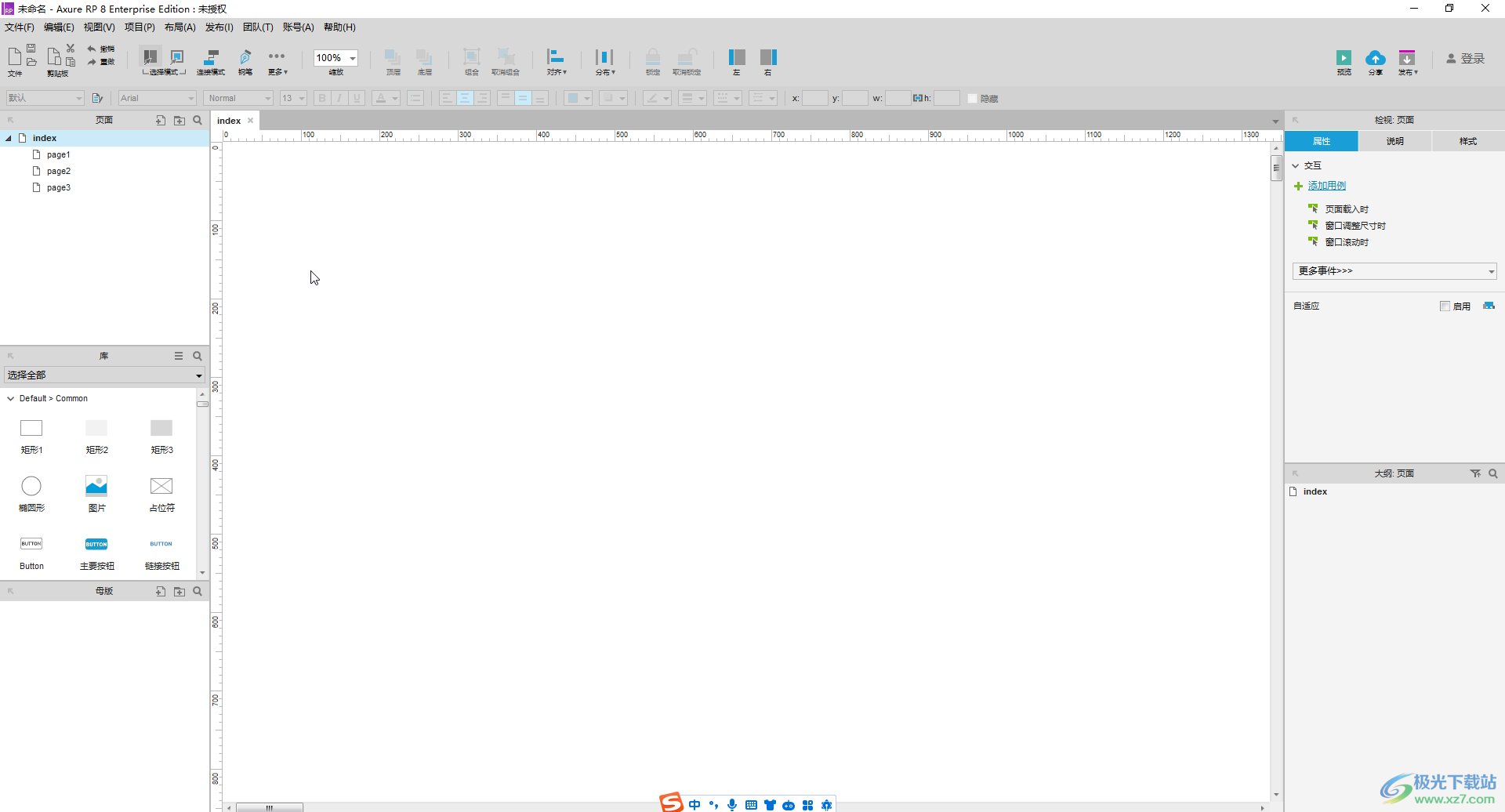
Task: Select the Rectangle 1 widget (矩形1)
Action: (x=31, y=436)
